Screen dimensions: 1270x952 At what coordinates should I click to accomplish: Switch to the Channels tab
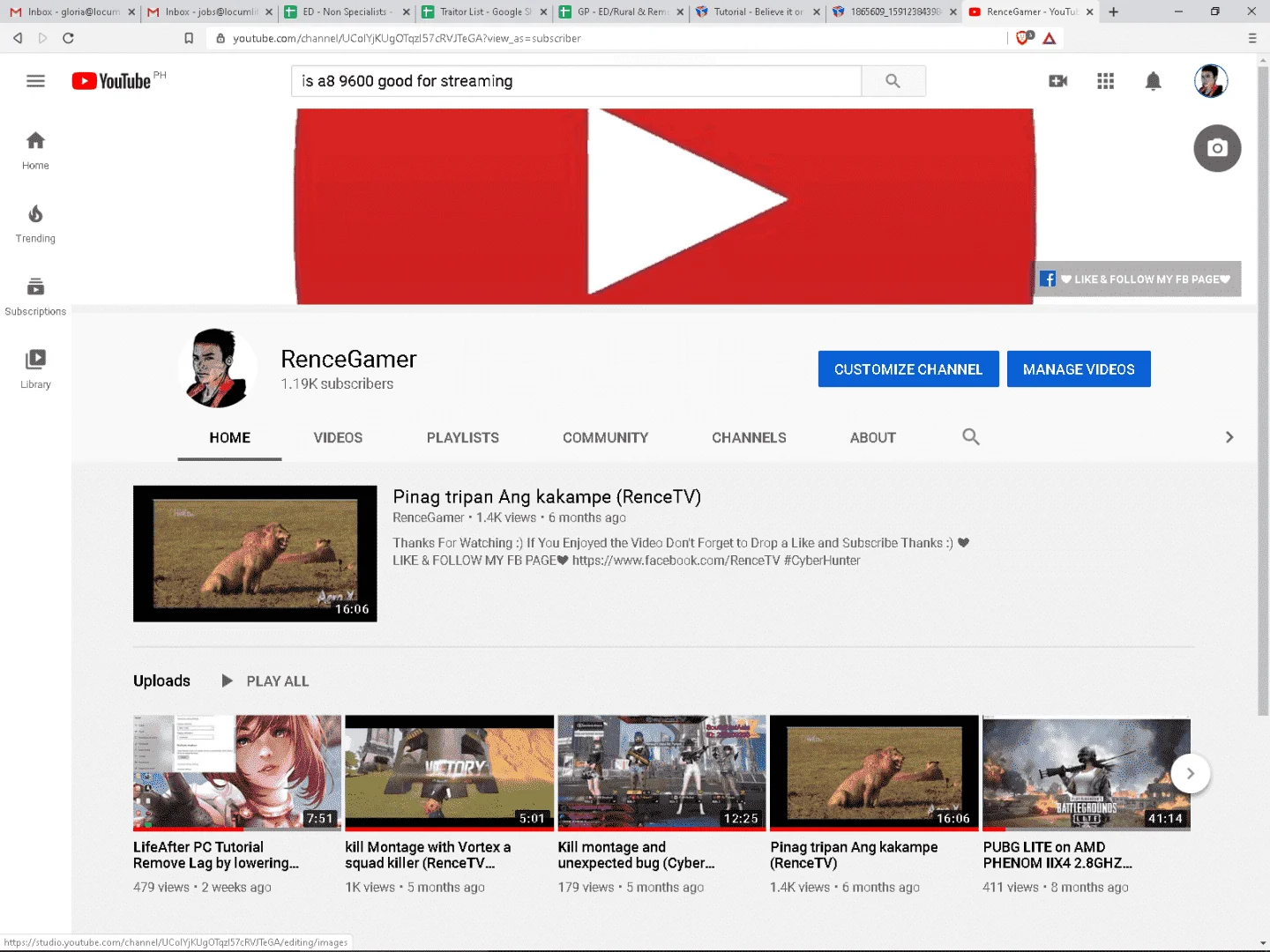point(749,438)
